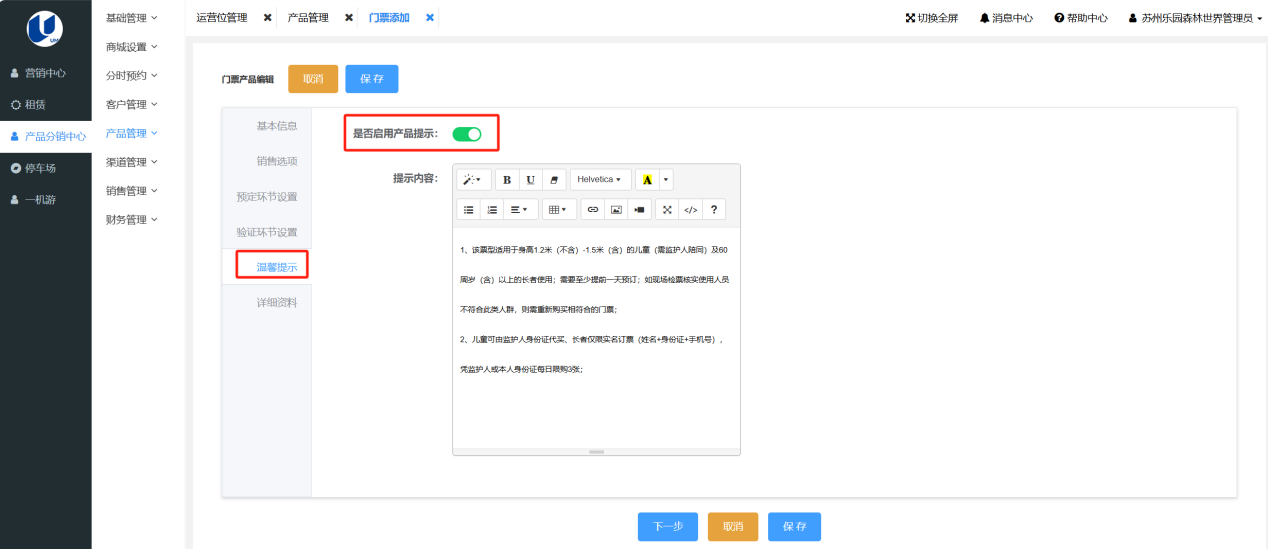Screen dimensions: 1268x549
Task: Insert a picture using the image icon
Action: [x=616, y=210]
